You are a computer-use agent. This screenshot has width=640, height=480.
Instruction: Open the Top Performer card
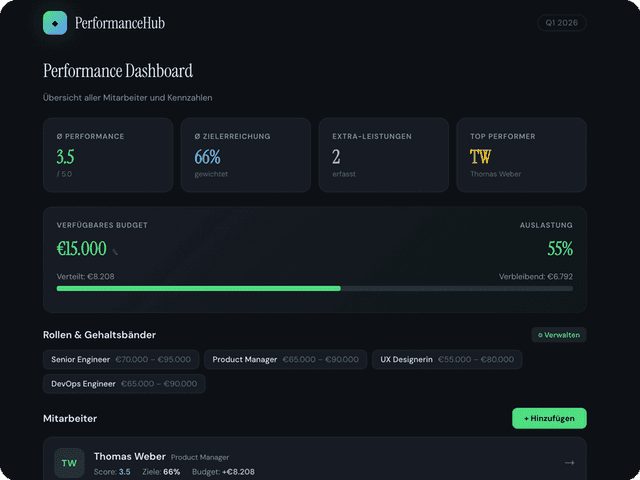tap(521, 155)
